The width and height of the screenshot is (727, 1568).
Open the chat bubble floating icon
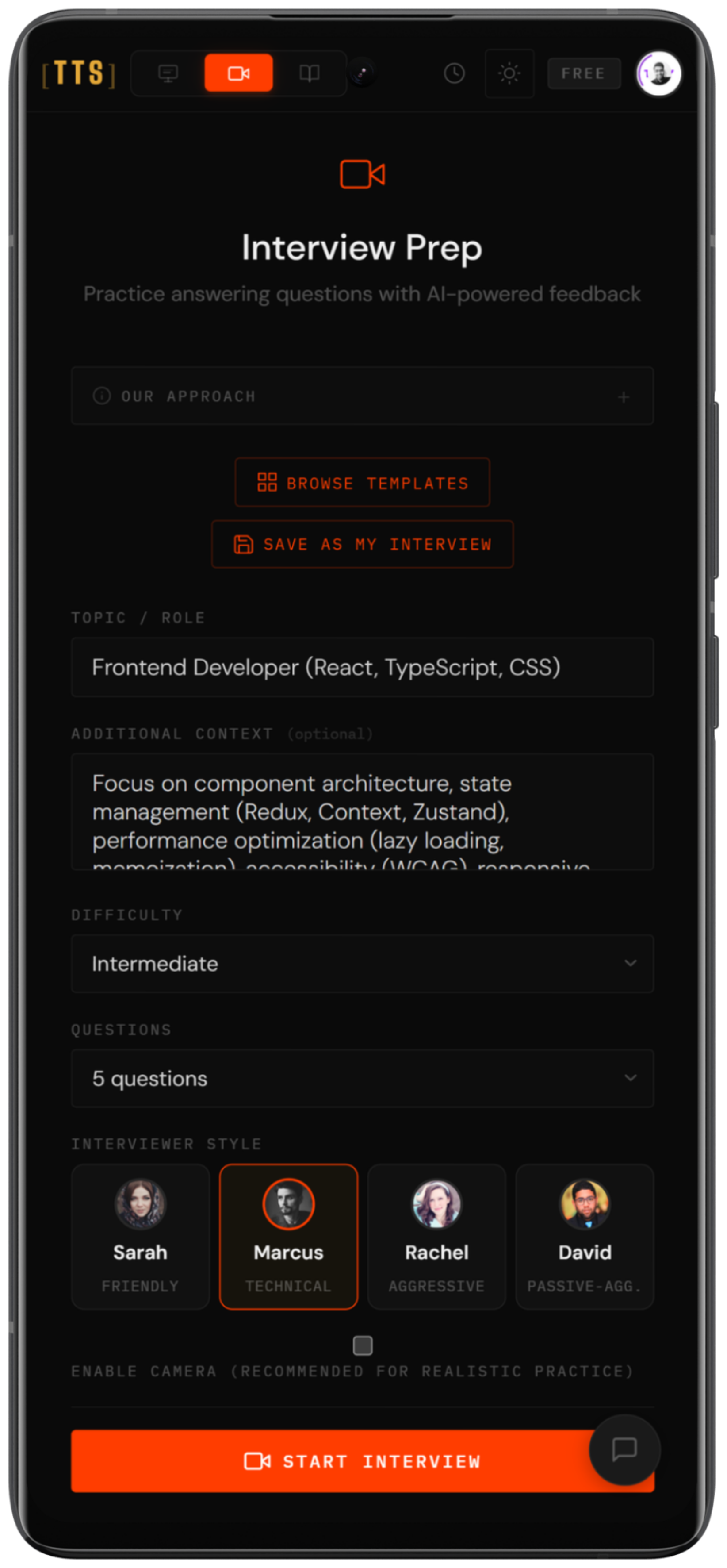click(625, 1450)
